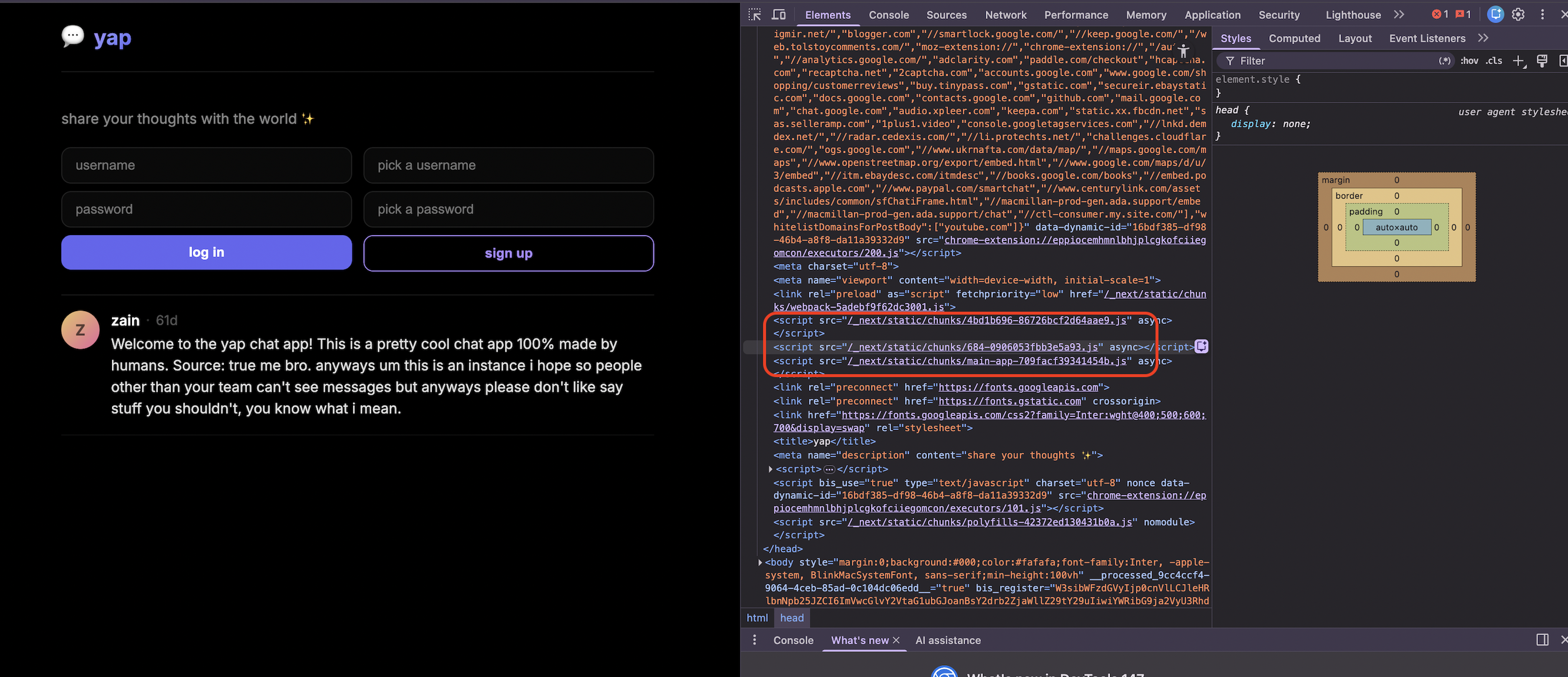
Task: Click the sign up button
Action: click(x=509, y=253)
